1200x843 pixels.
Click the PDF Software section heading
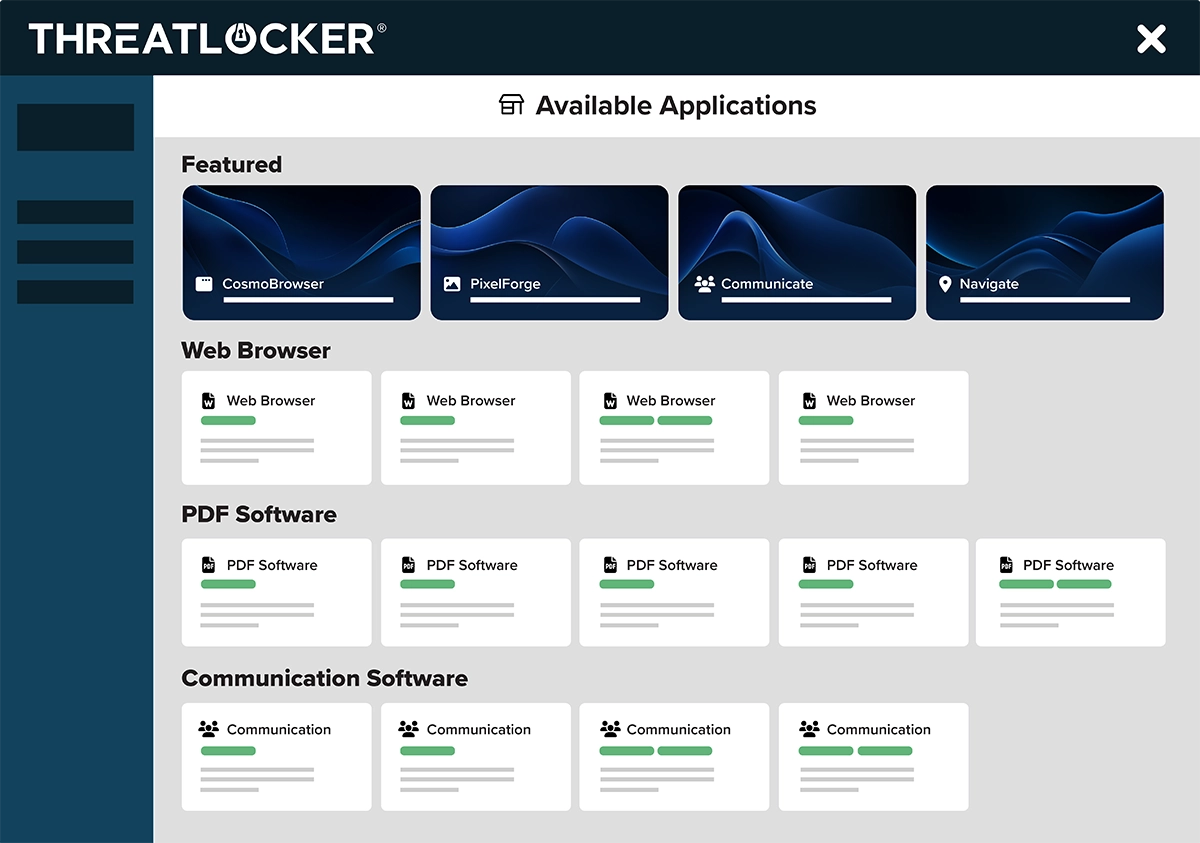pos(259,514)
